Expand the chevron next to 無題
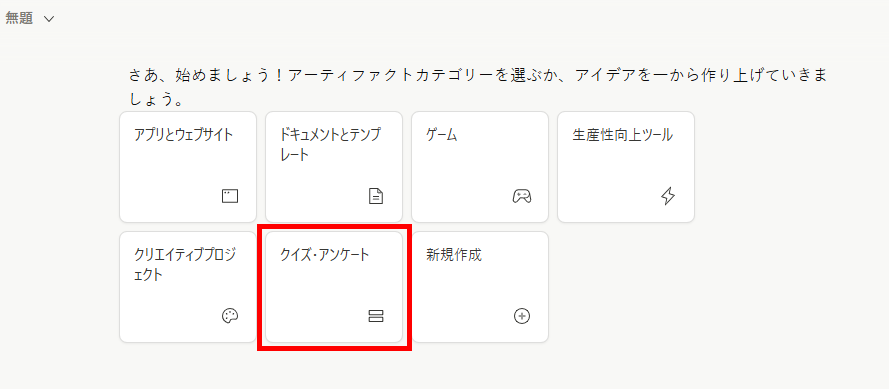 click(49, 19)
